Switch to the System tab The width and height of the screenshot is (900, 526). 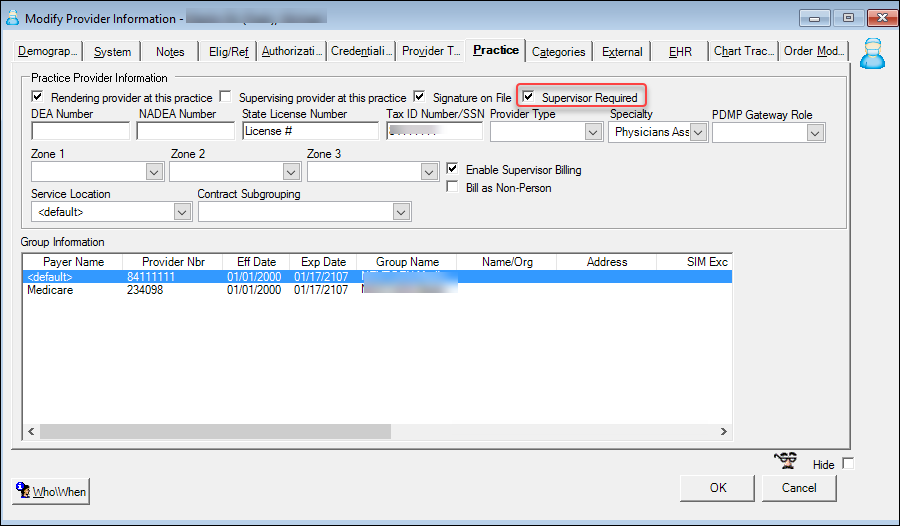(x=112, y=52)
